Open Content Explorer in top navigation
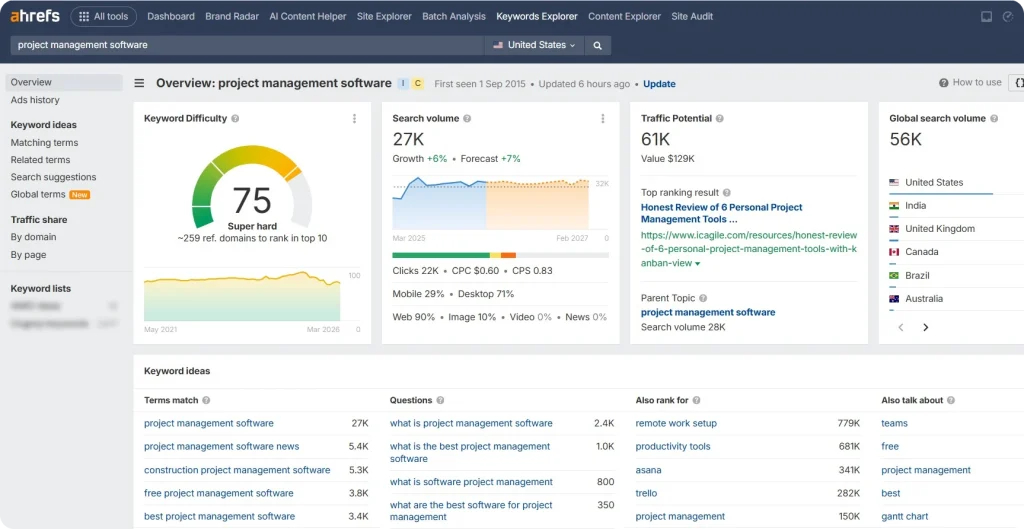1024x529 pixels. point(624,16)
